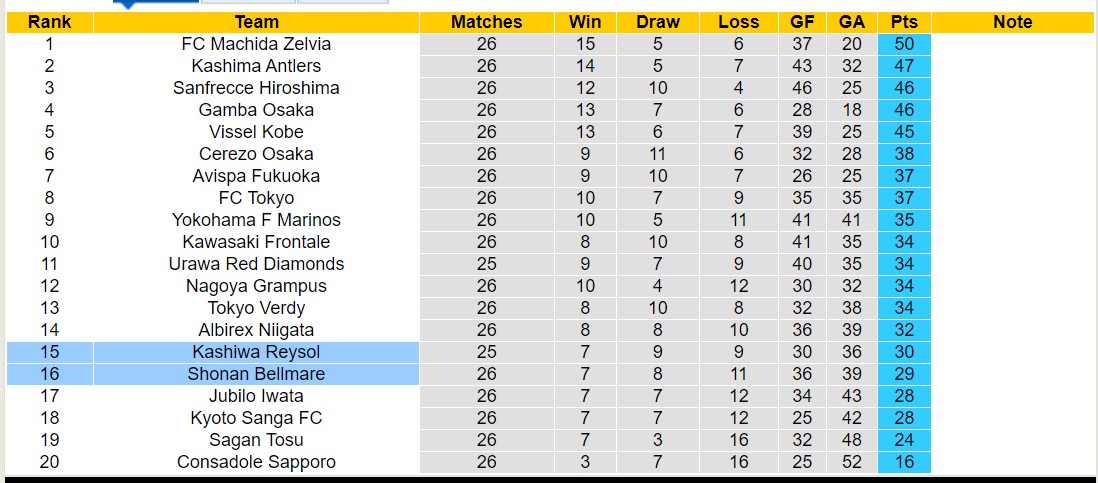
Task: Click Sagan Tosu's 24 points cell
Action: [904, 440]
